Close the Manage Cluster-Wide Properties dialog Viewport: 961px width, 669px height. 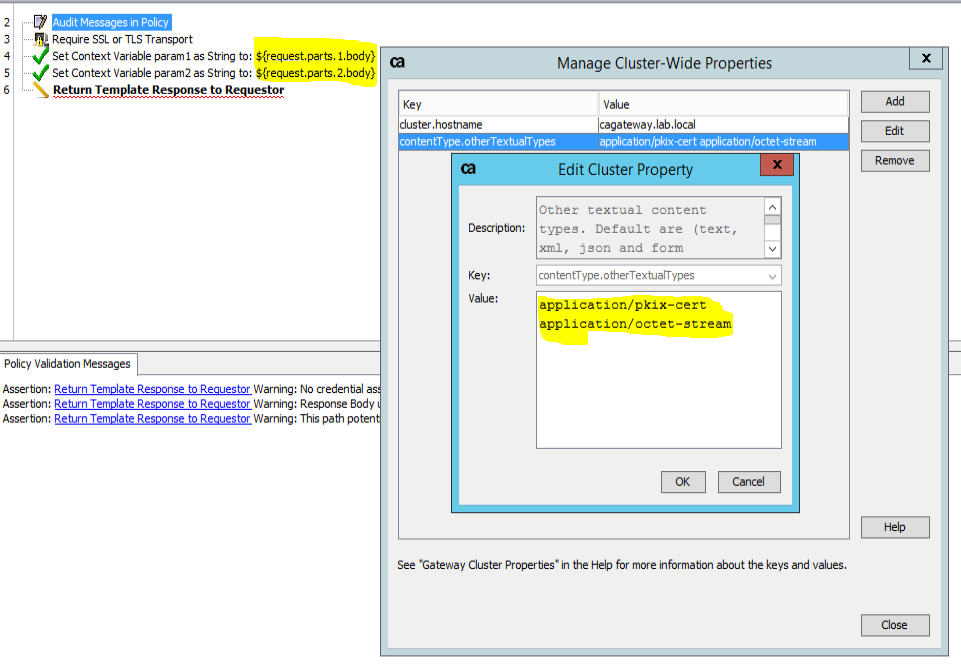(894, 624)
